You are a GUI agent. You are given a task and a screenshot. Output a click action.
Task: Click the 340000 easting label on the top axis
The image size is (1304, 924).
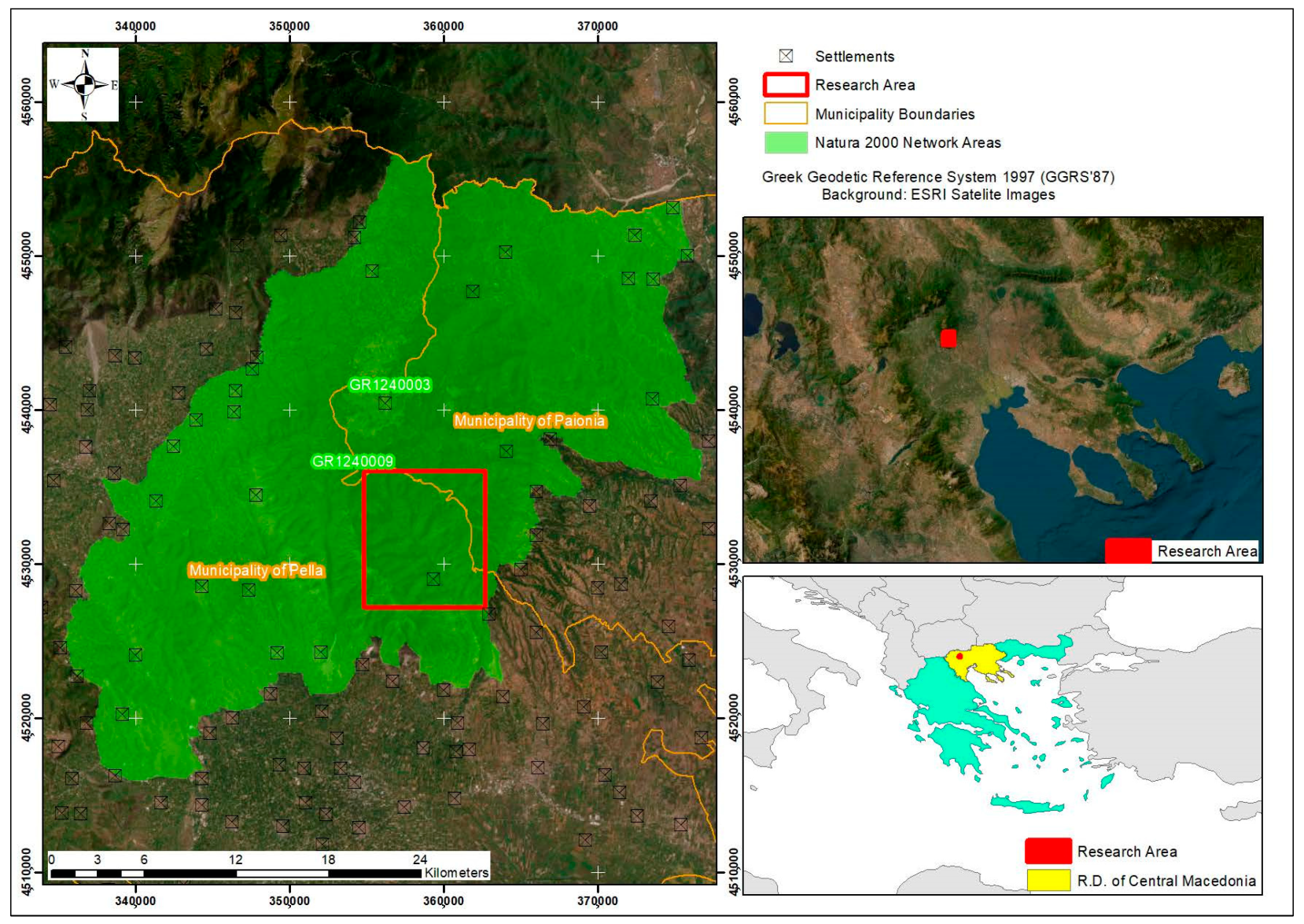coord(135,26)
